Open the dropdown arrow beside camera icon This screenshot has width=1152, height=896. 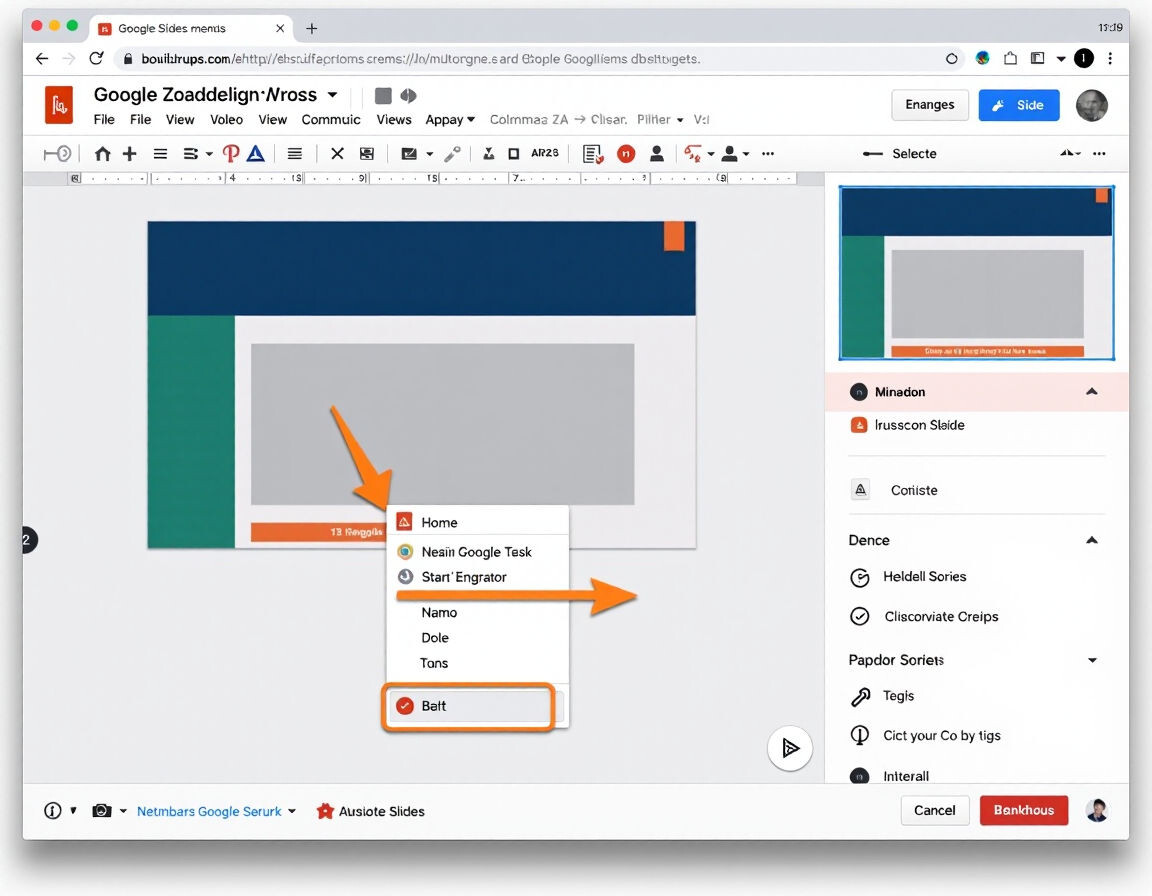(x=123, y=811)
